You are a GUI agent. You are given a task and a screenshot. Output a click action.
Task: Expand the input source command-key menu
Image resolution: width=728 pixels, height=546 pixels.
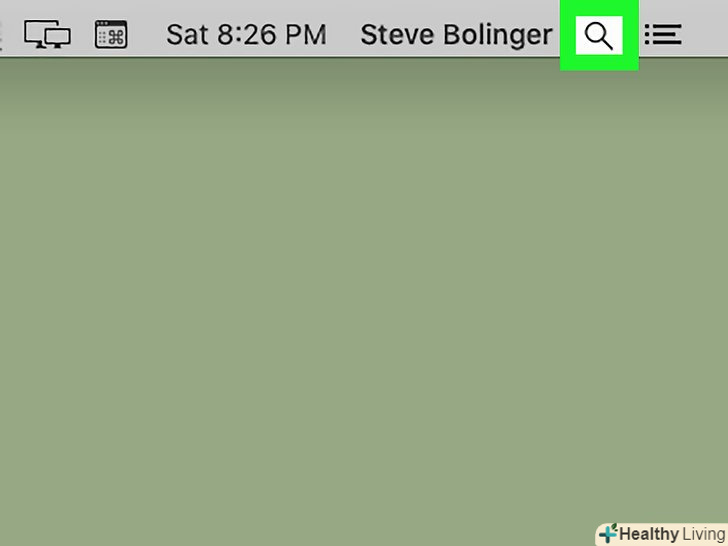[x=111, y=34]
